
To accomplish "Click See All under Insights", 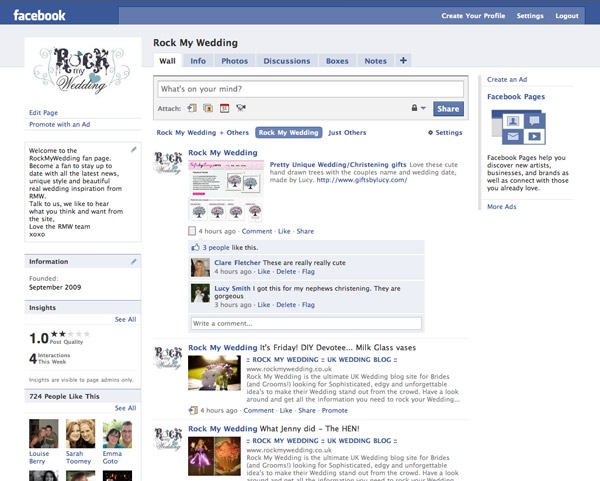I will click(x=126, y=319).
